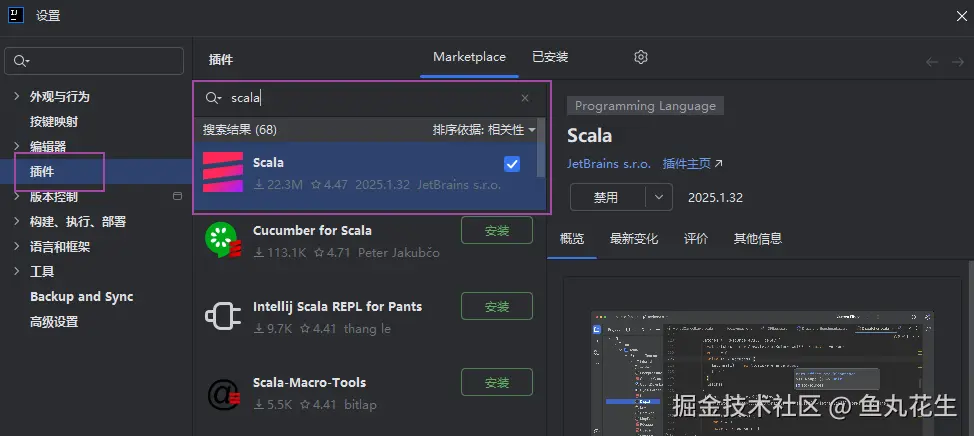Viewport: 974px width, 436px height.
Task: Select Scala-Macro-Tools plugin name
Action: (309, 383)
